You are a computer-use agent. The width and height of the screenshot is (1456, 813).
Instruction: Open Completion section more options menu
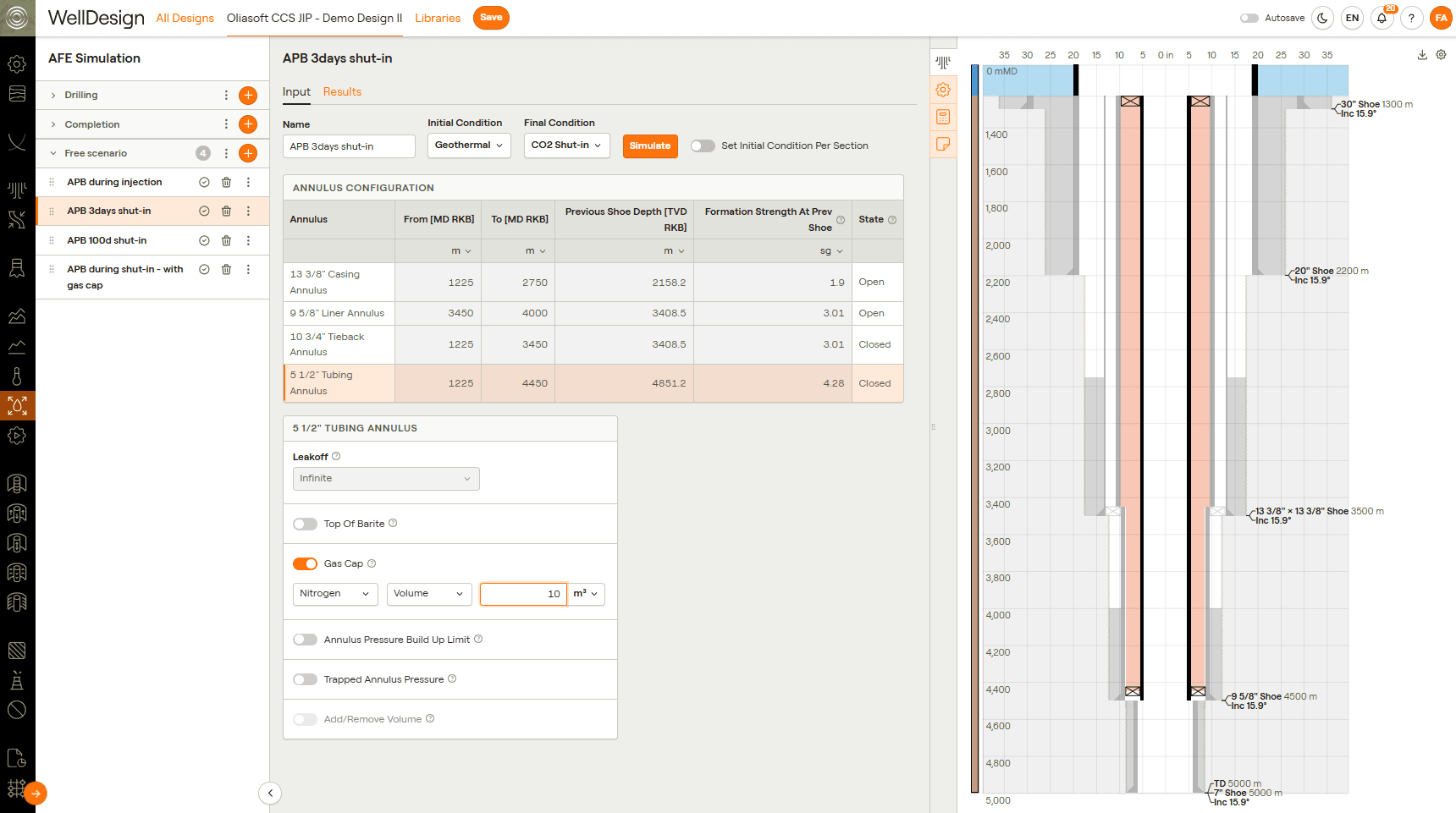click(226, 124)
